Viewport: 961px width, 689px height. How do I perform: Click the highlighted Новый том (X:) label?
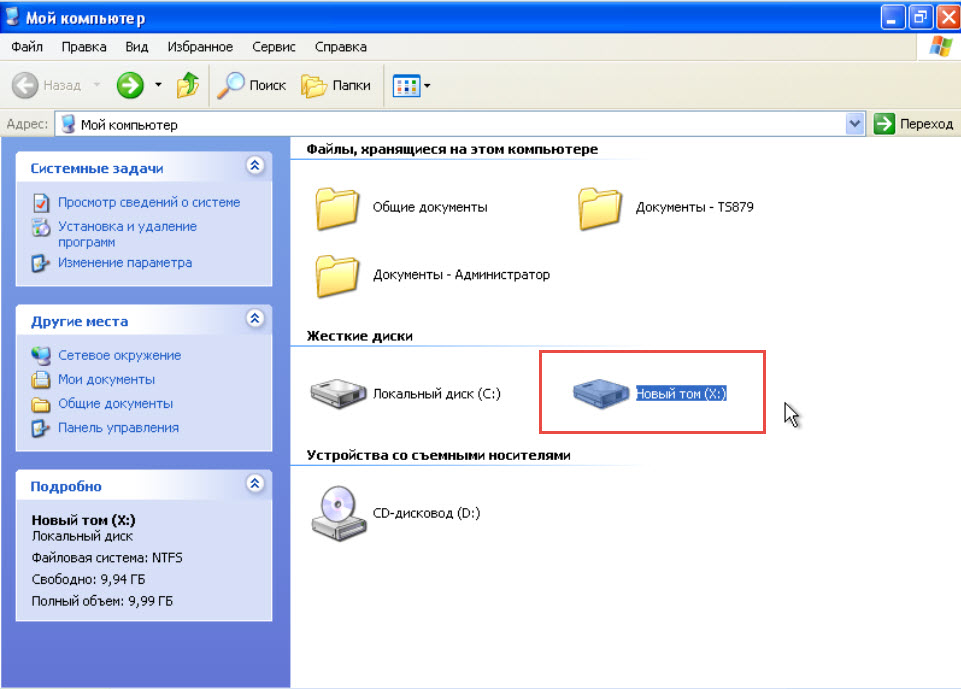[681, 394]
